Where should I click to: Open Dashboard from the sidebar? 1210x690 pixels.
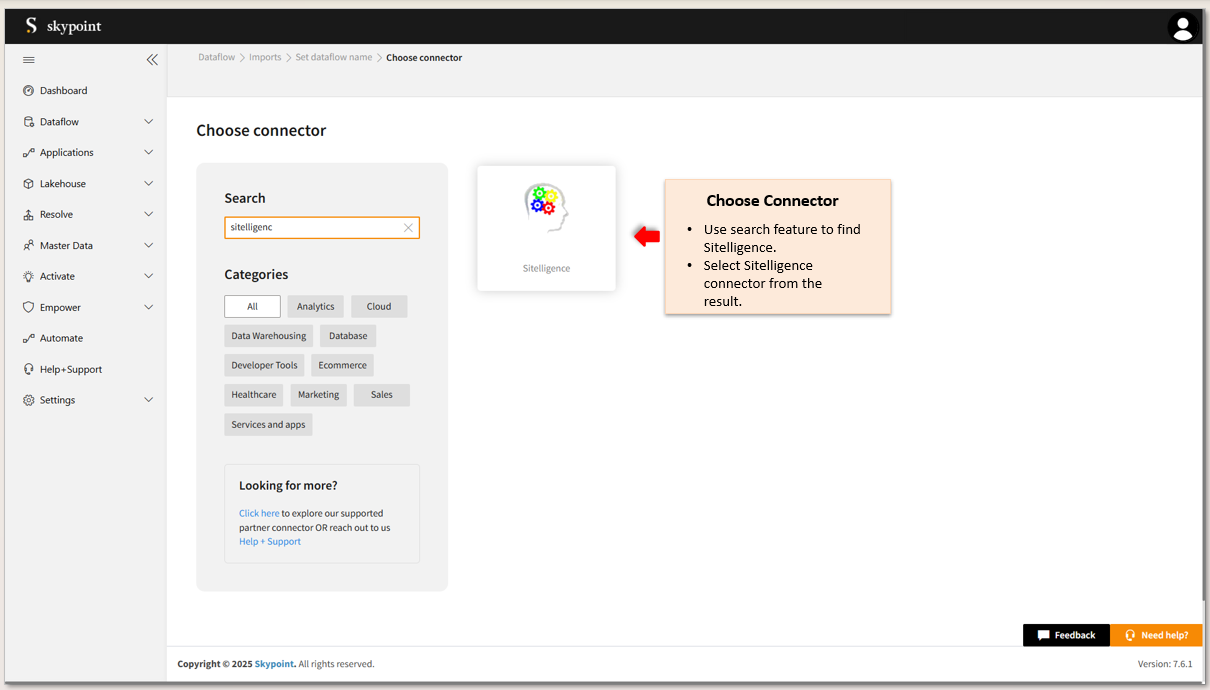click(63, 91)
